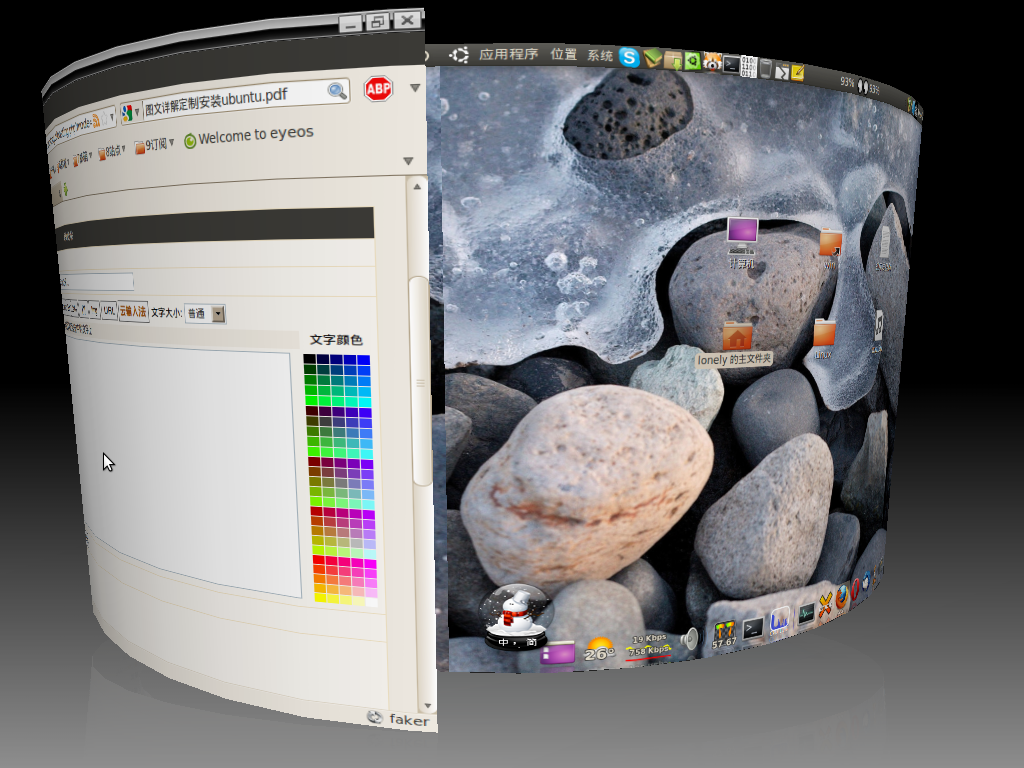Maximize the browser window

[x=377, y=22]
